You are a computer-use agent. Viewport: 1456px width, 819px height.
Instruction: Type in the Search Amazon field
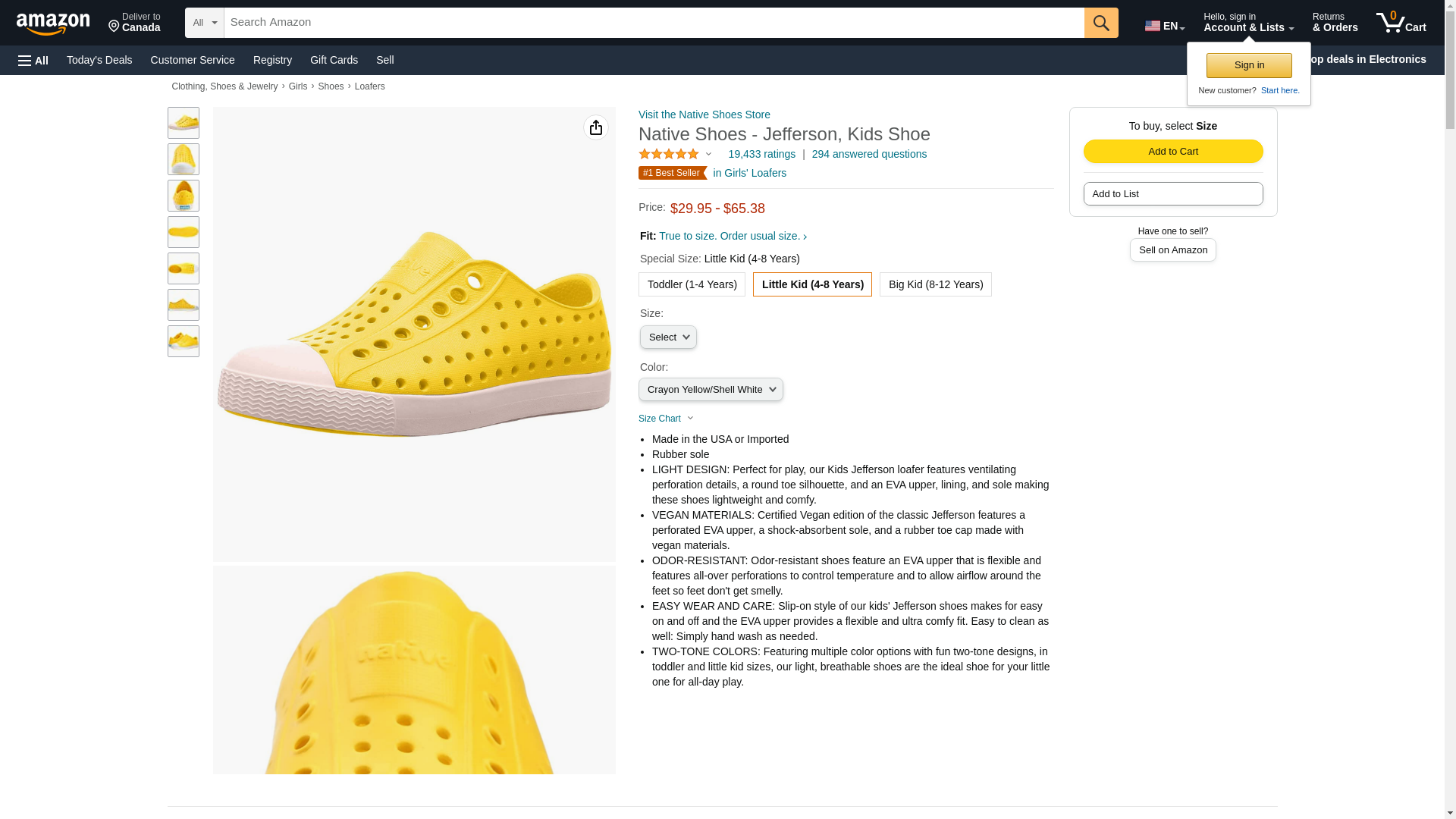click(654, 23)
